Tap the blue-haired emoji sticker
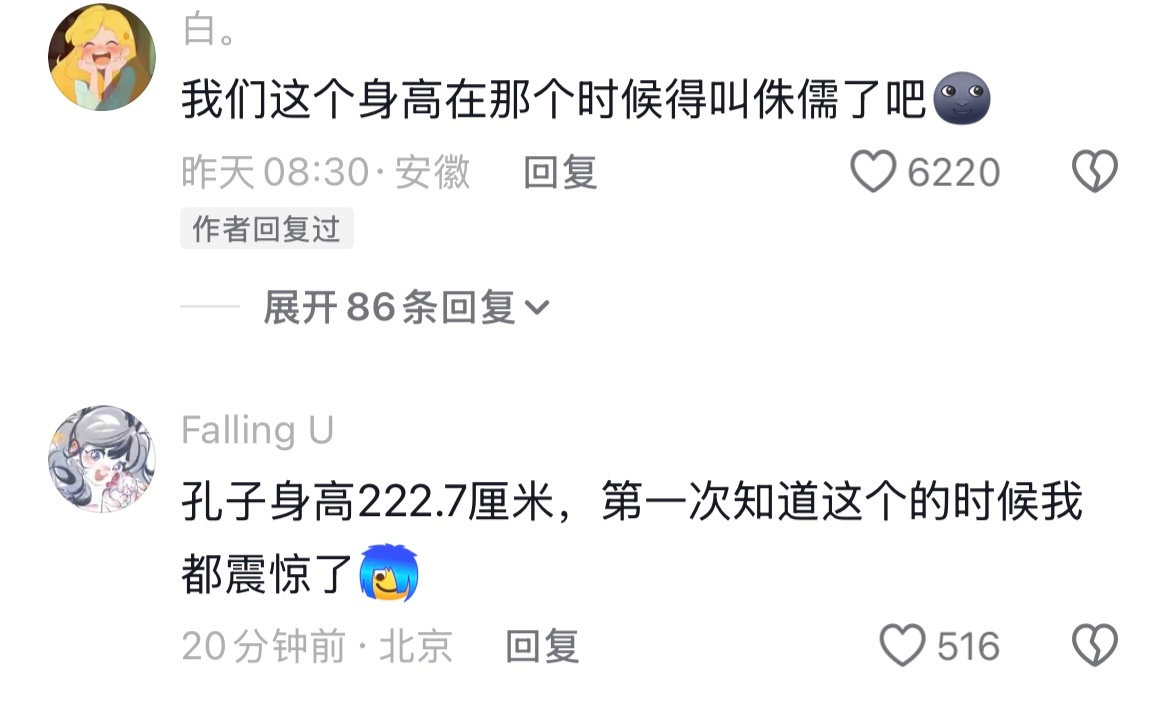1170x704 pixels. coord(389,573)
